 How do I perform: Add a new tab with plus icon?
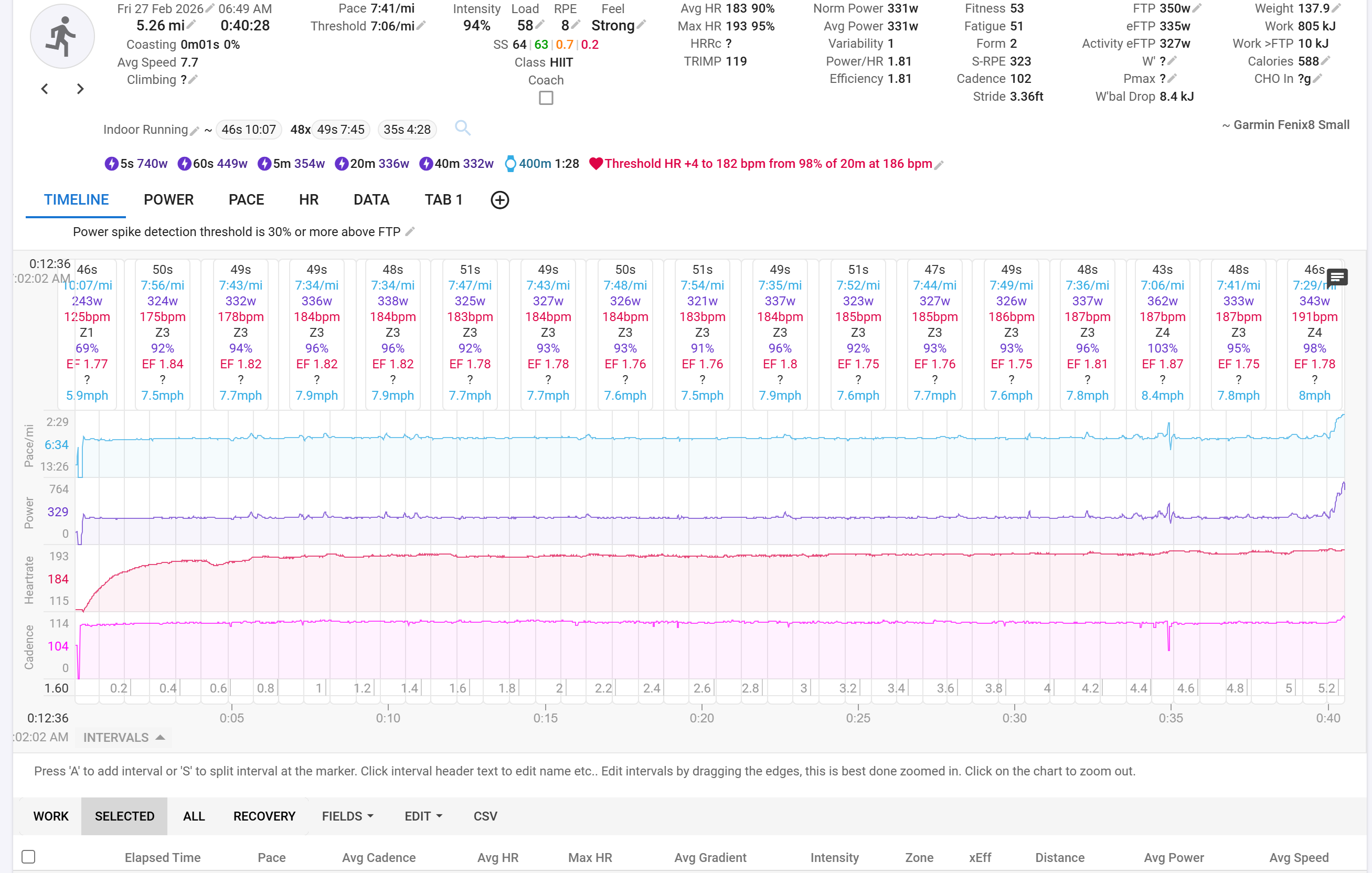point(499,200)
